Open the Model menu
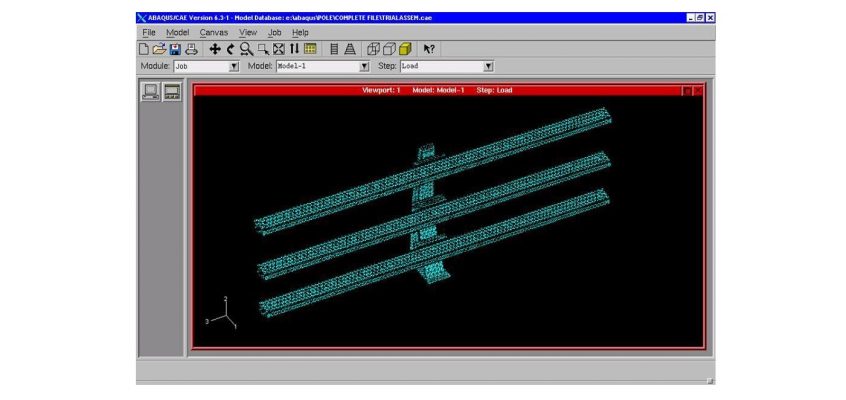 pos(178,32)
